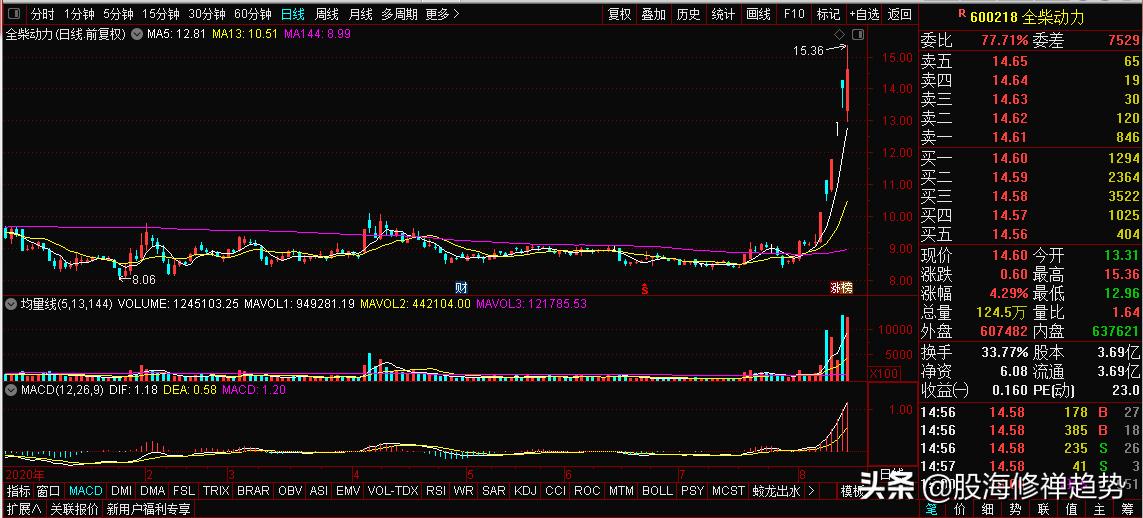This screenshot has width=1143, height=518.
Task: Select the MCST indicator tab
Action: click(x=728, y=491)
